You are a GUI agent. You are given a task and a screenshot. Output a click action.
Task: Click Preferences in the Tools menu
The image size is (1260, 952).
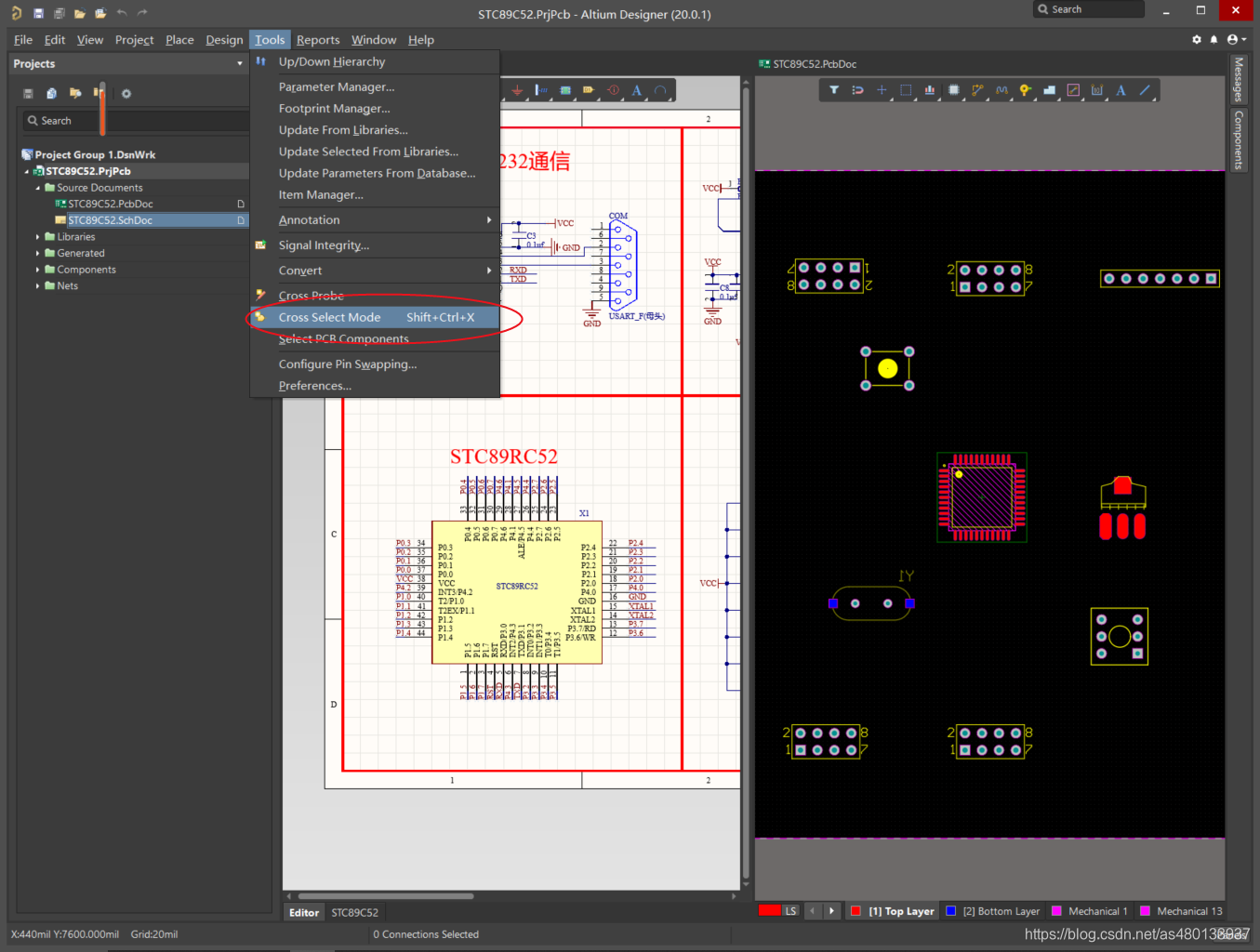coord(375,386)
